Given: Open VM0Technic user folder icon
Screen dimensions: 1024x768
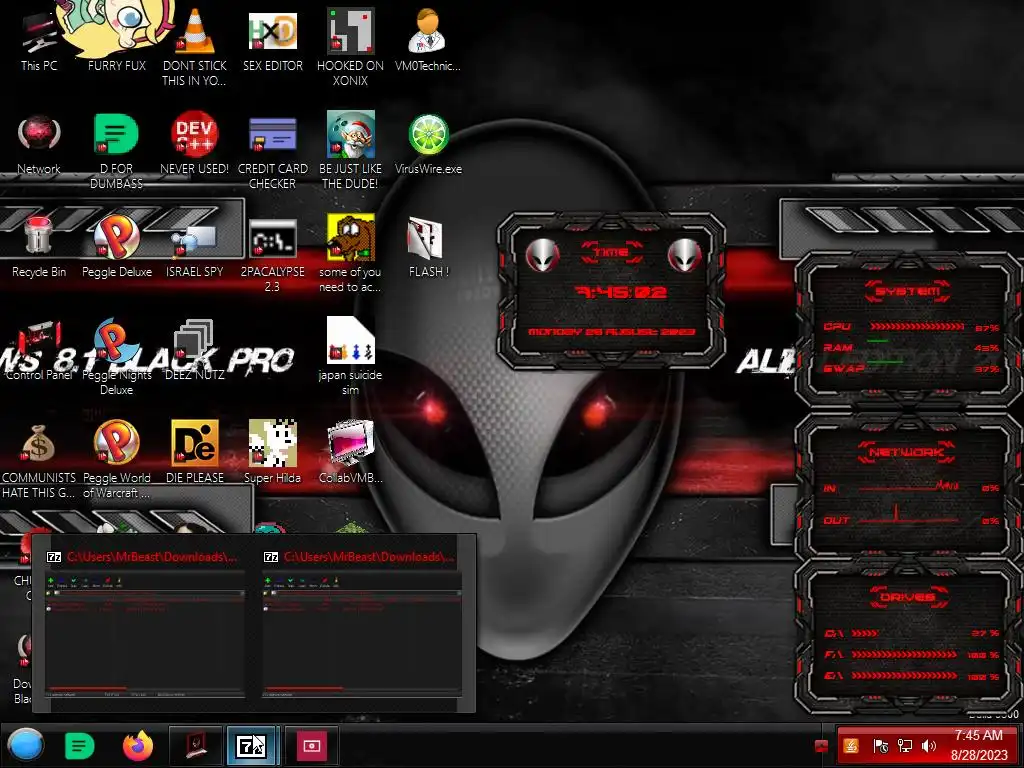Looking at the screenshot, I should (x=428, y=40).
